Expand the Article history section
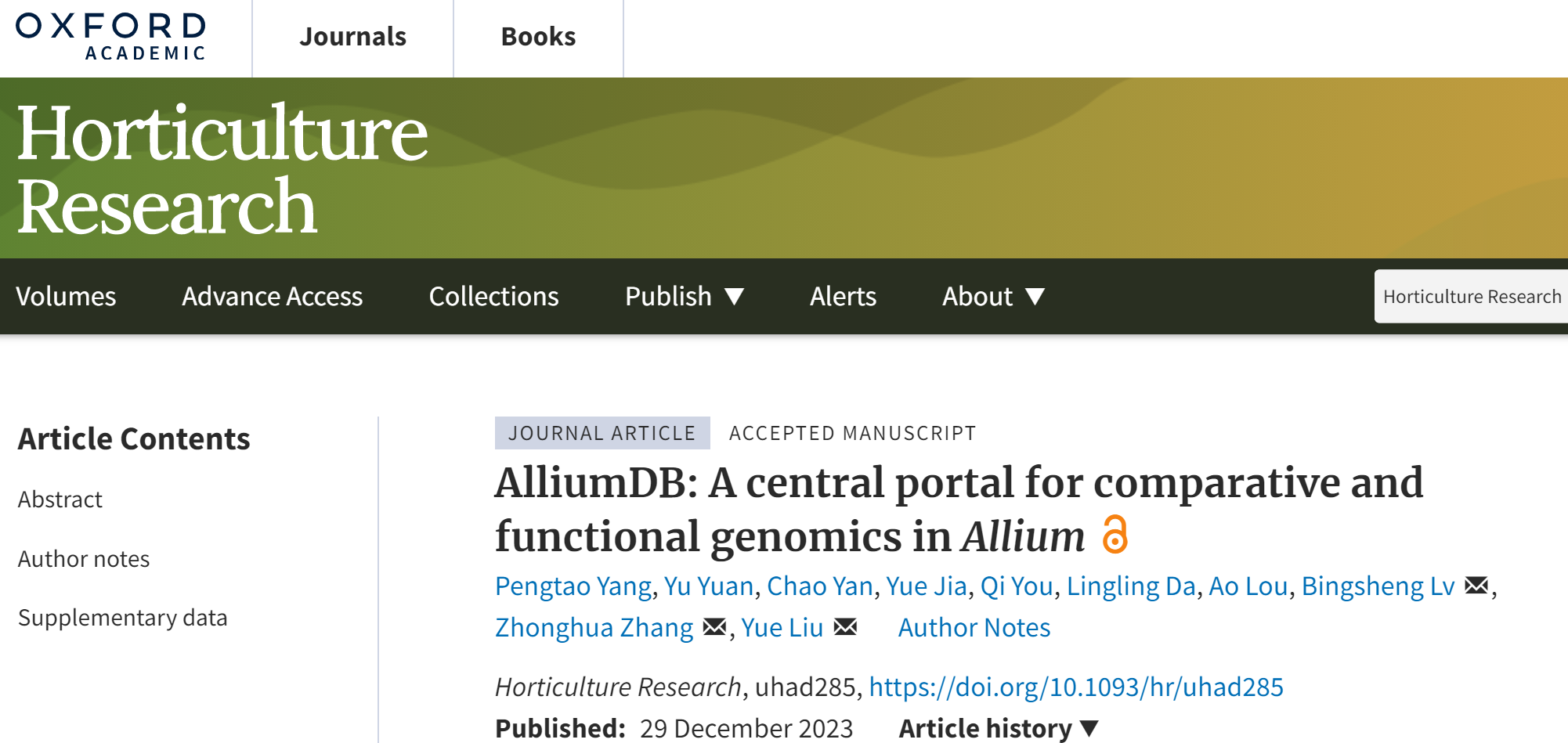 point(998,728)
